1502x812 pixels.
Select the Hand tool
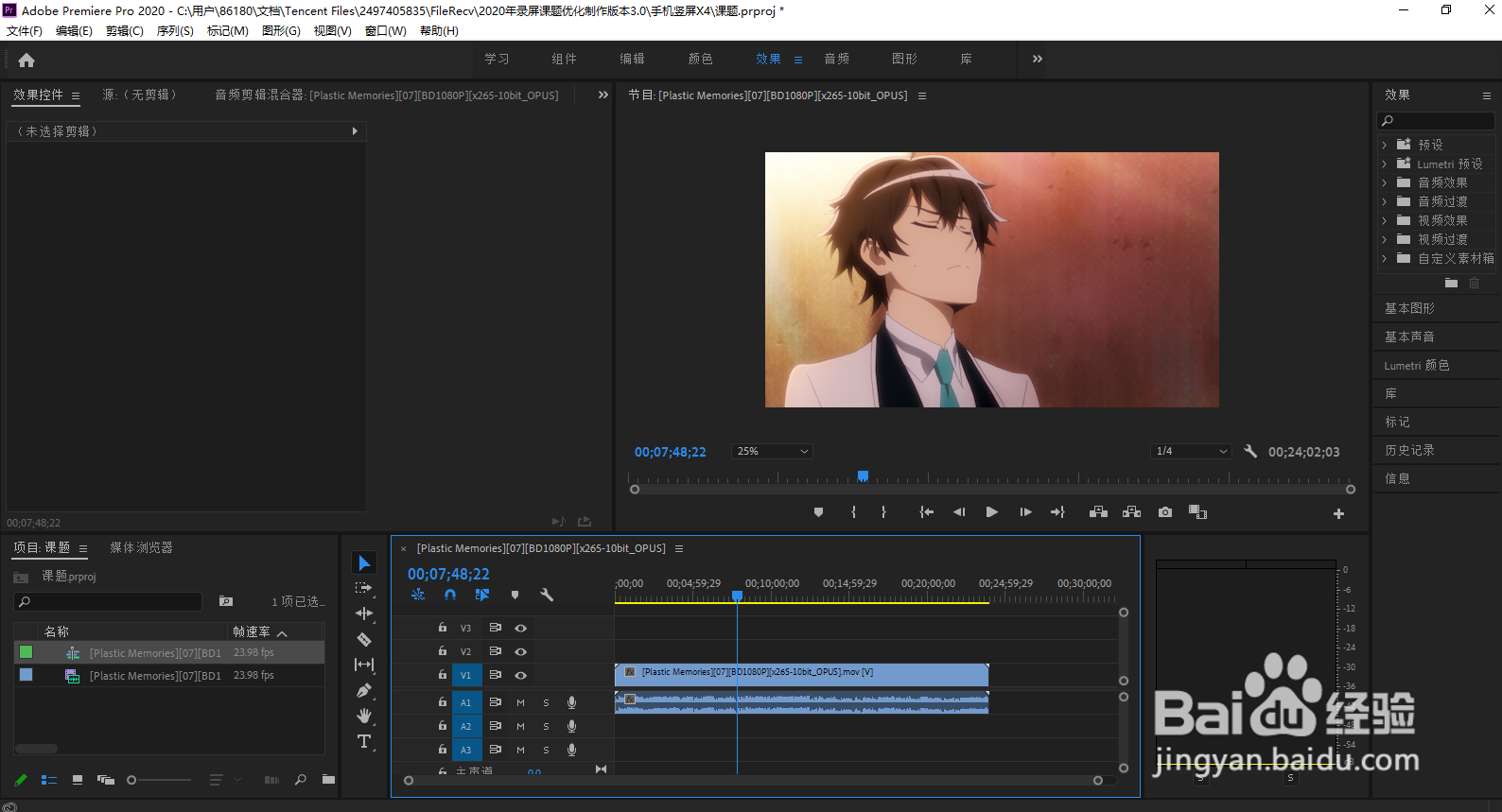tap(364, 716)
